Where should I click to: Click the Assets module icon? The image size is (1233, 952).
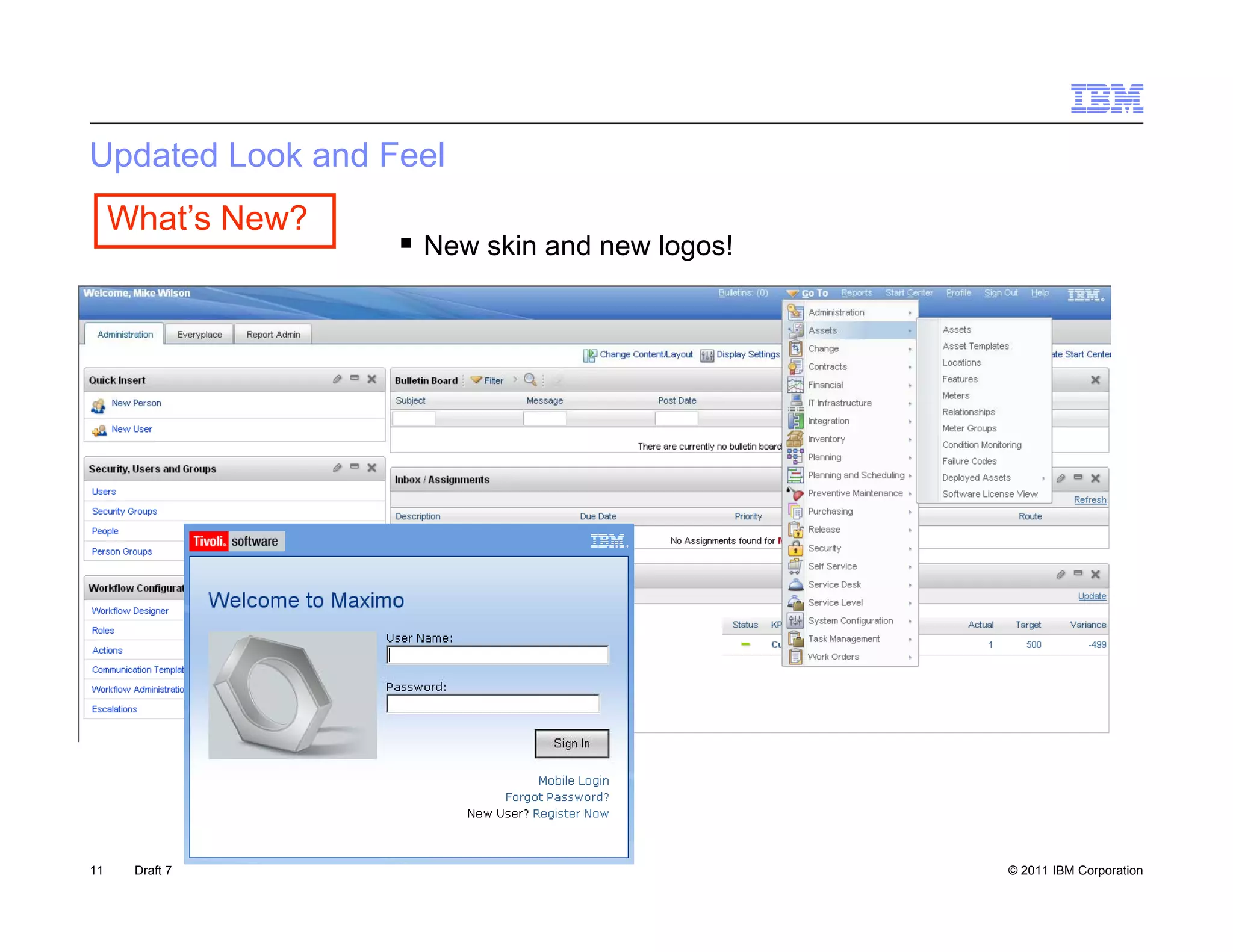click(x=795, y=330)
